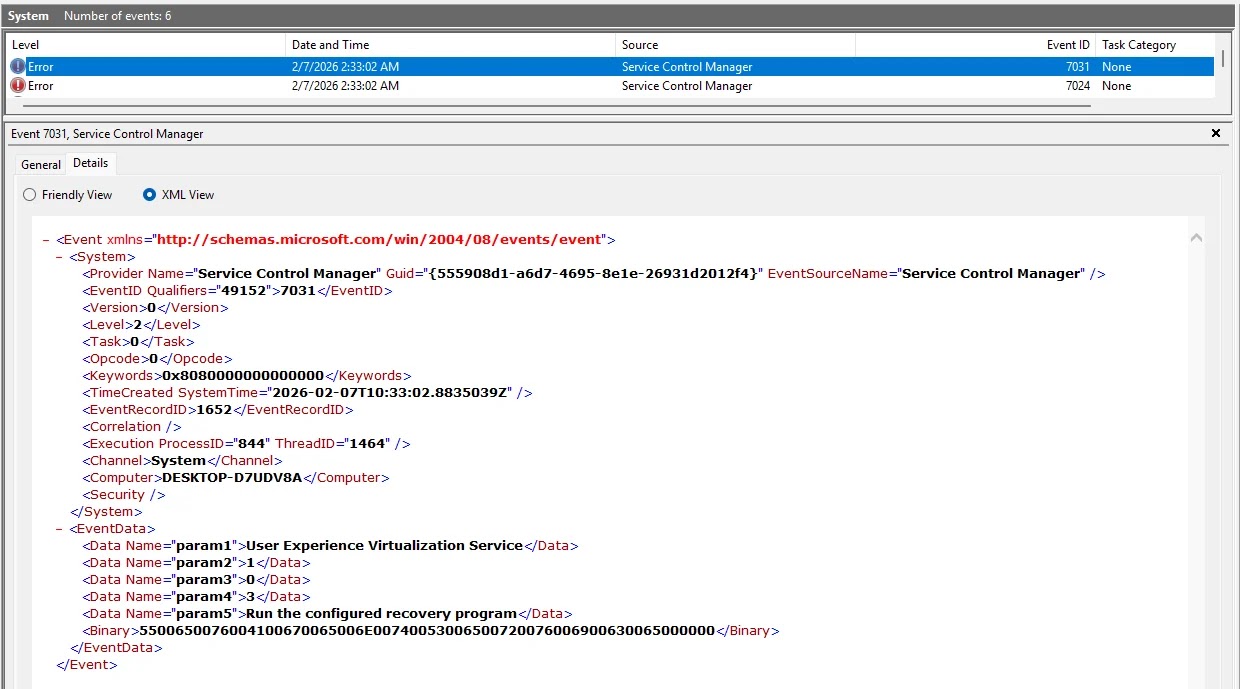
Task: Click Service Control Manager source in 7024 row
Action: coord(687,86)
